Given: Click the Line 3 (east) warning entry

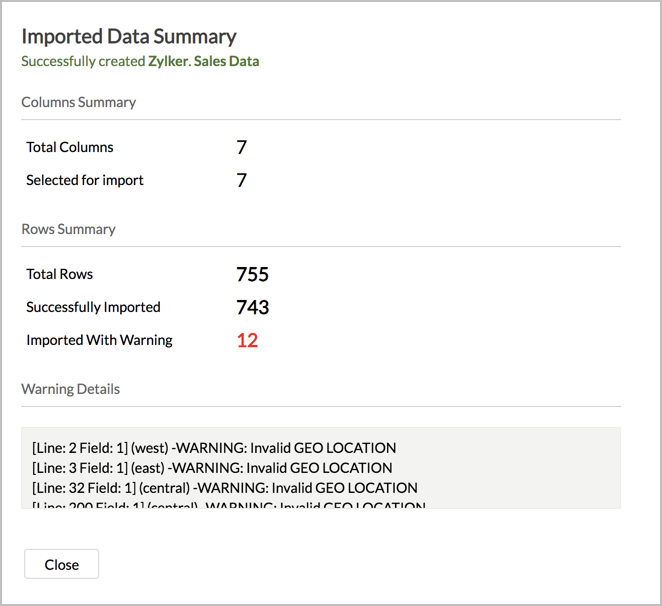Looking at the screenshot, I should coord(212,468).
